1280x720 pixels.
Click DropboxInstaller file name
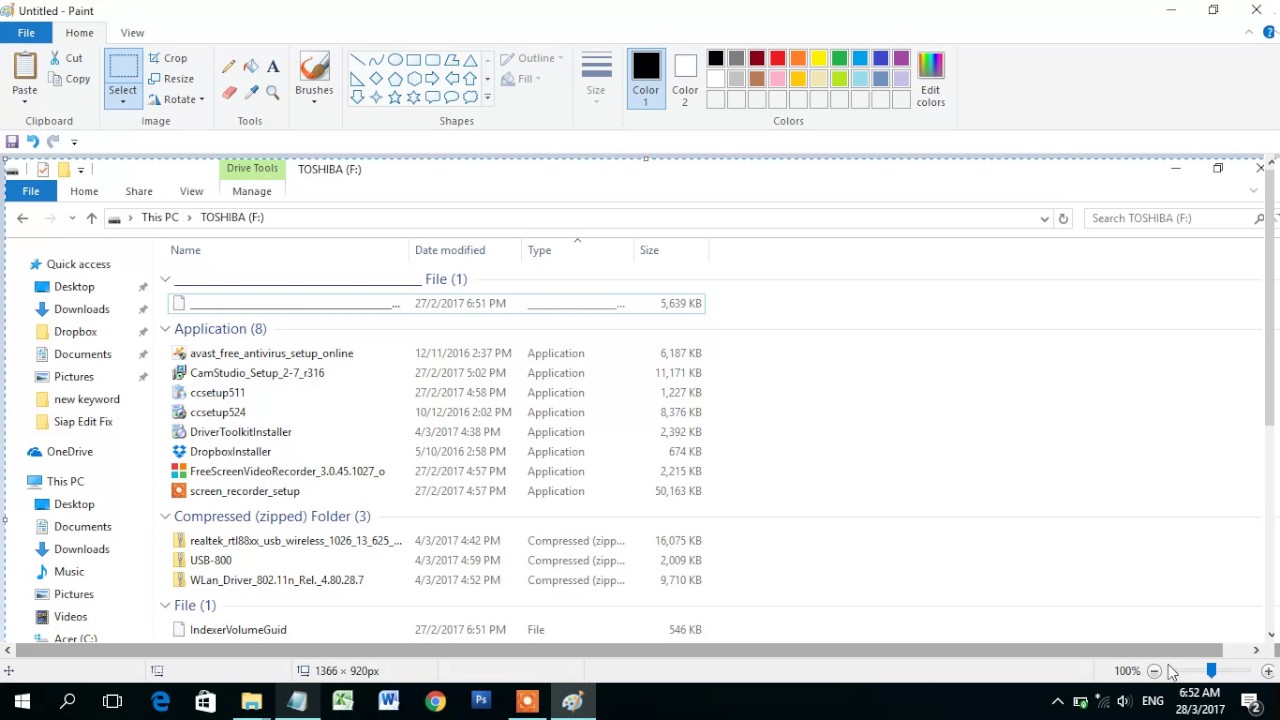tap(230, 452)
